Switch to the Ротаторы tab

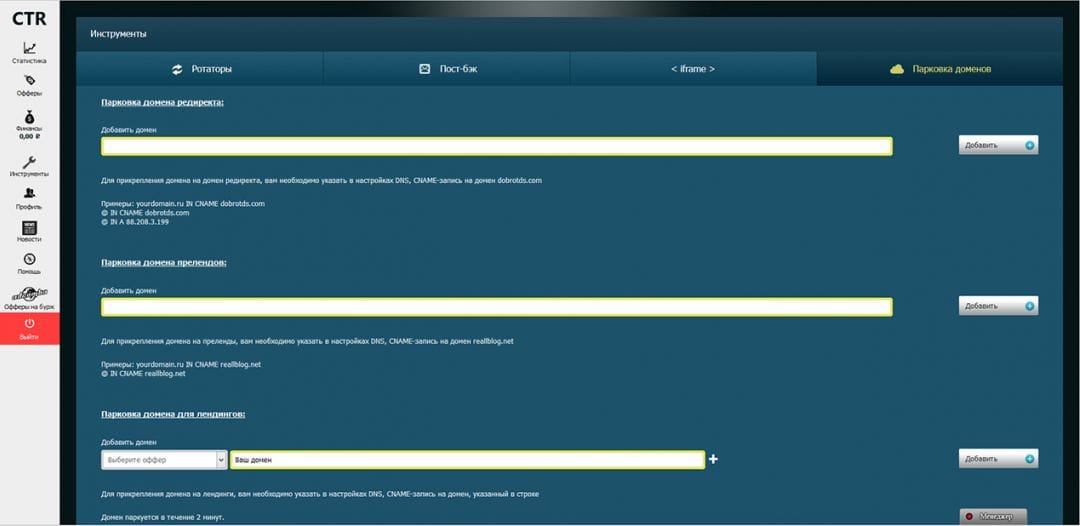click(200, 69)
